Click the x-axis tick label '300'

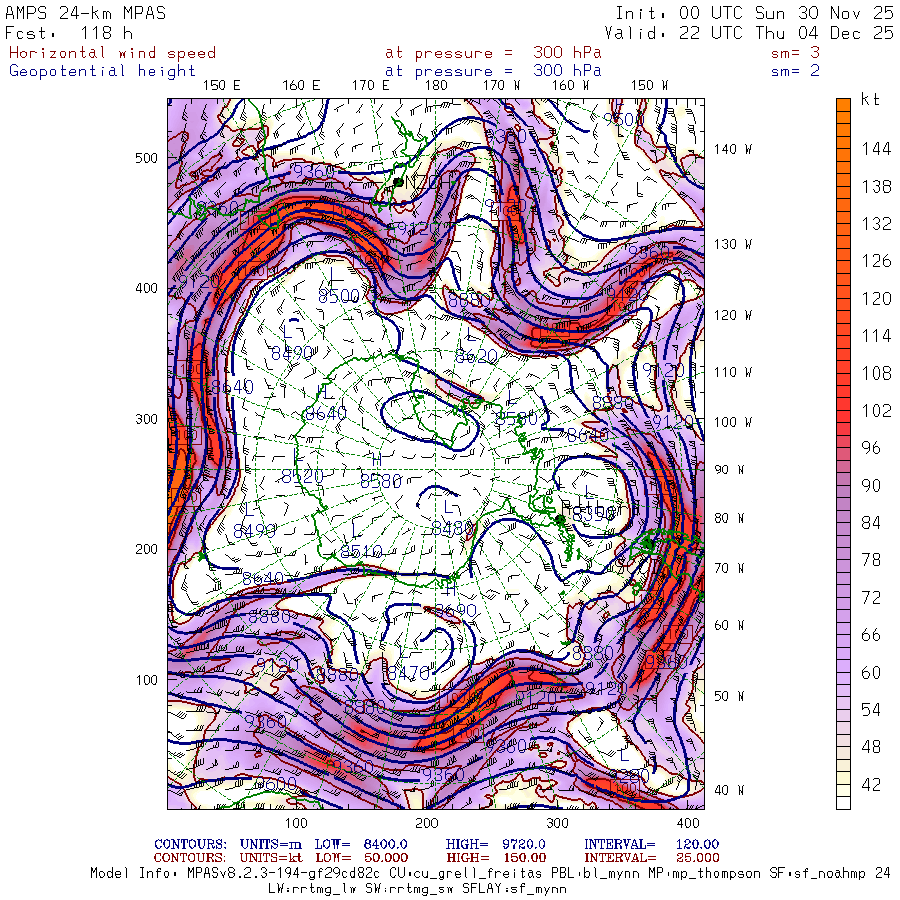(x=557, y=823)
